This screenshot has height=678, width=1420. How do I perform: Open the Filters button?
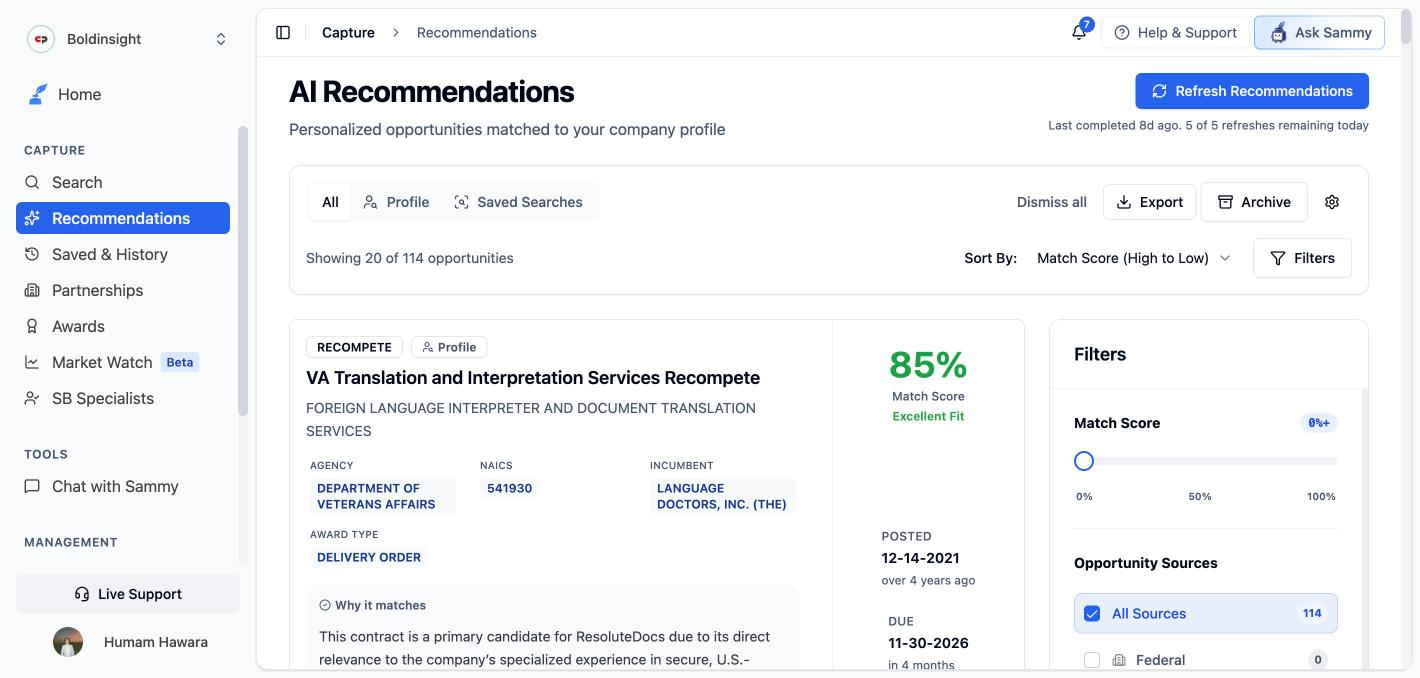[1302, 258]
